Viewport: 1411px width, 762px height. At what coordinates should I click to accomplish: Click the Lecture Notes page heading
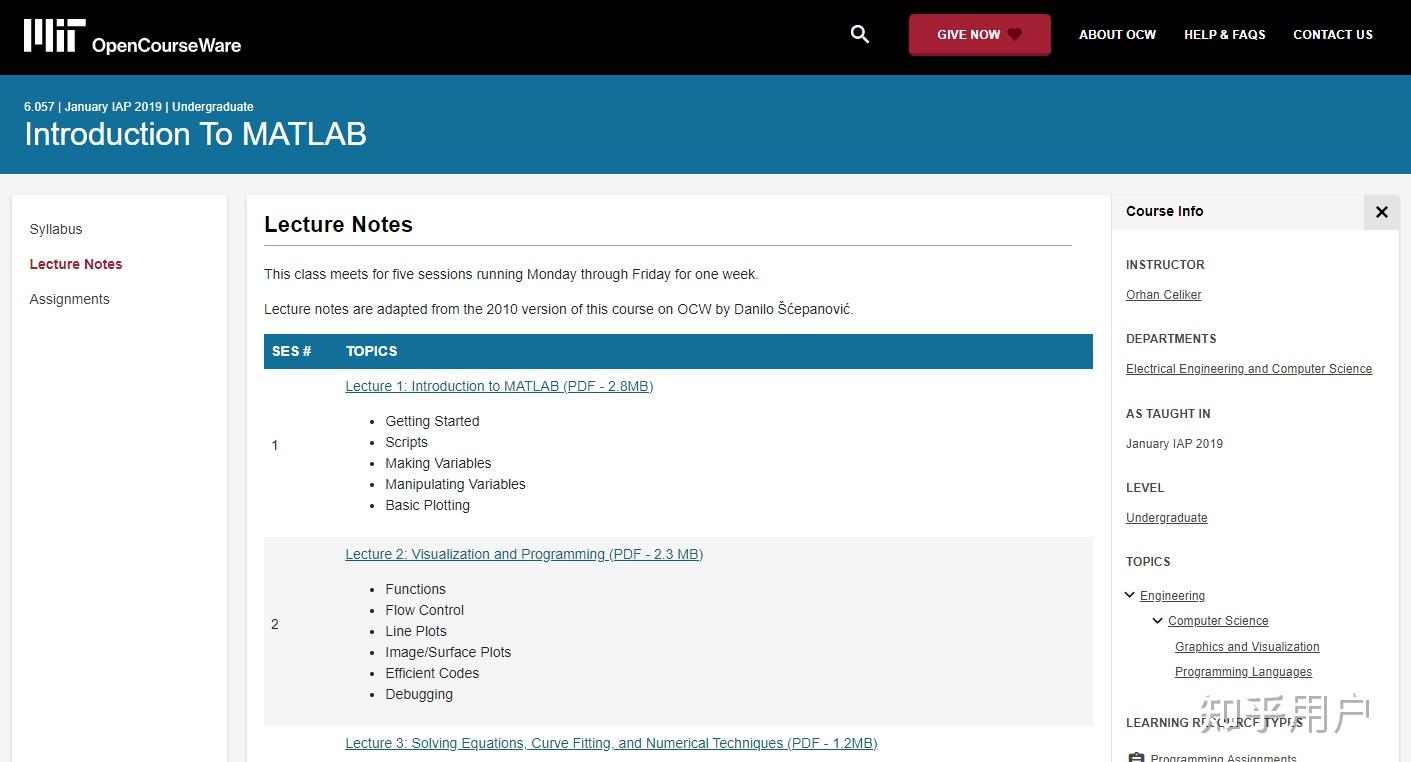pos(338,225)
